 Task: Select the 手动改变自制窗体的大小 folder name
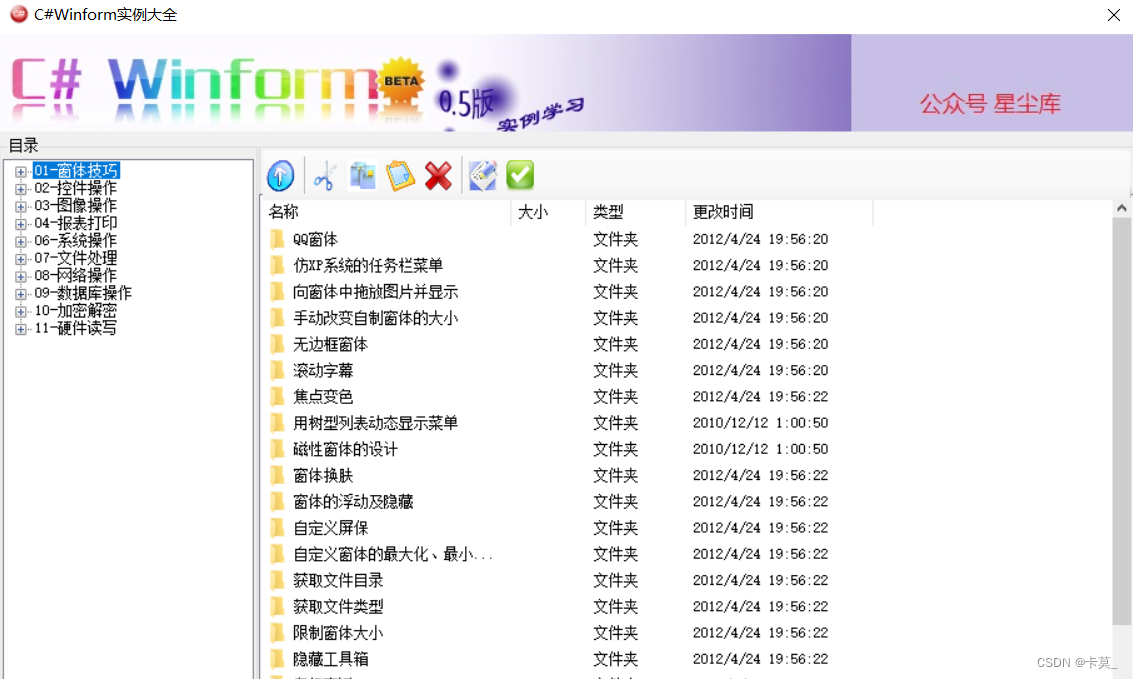375,318
